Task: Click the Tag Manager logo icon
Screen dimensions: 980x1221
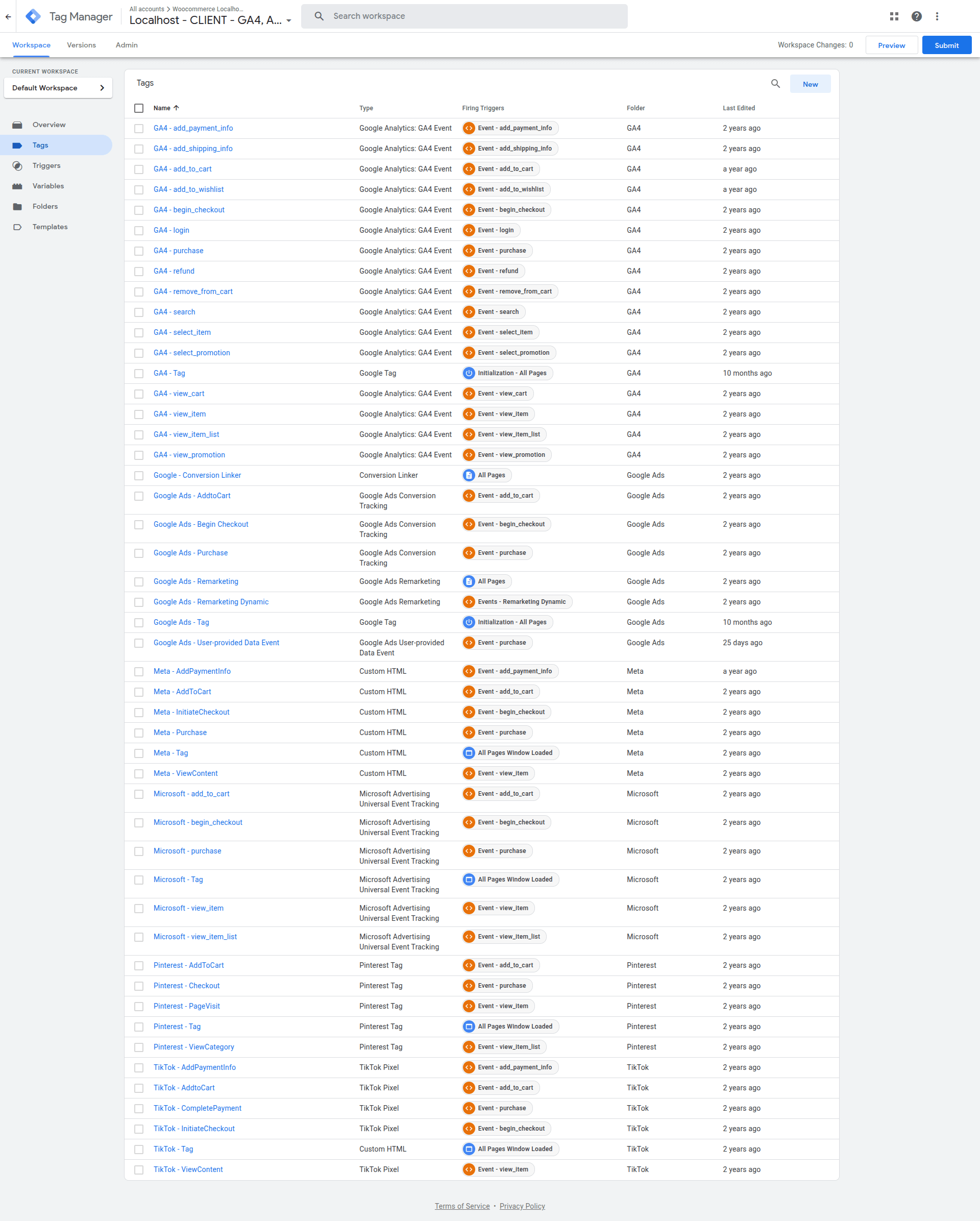Action: coord(33,16)
